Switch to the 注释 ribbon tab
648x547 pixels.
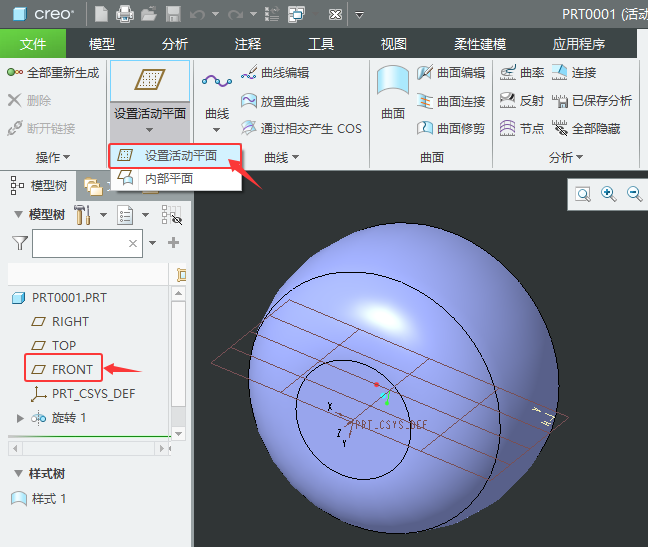click(248, 43)
